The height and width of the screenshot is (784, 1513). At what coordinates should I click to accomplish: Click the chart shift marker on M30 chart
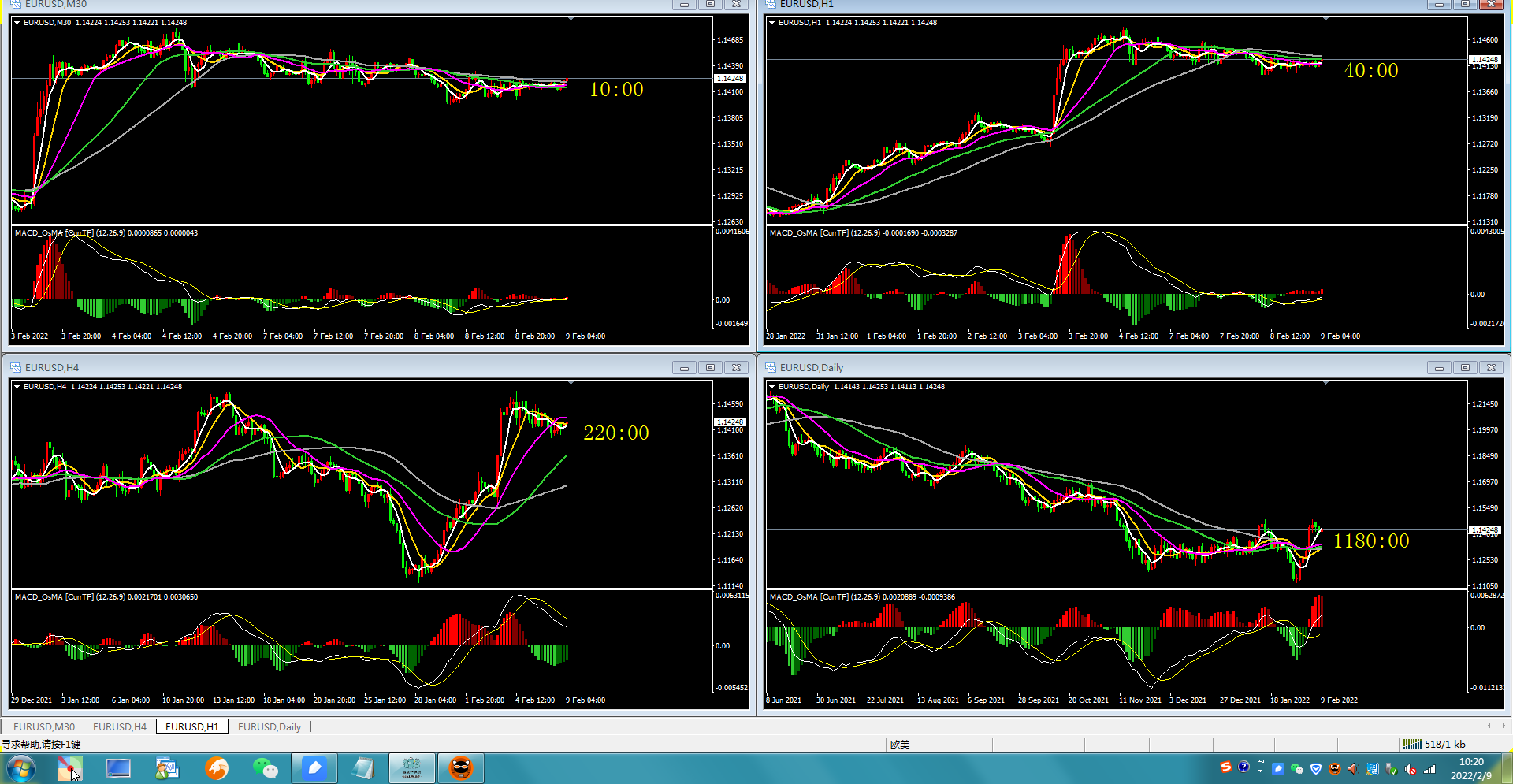(571, 18)
